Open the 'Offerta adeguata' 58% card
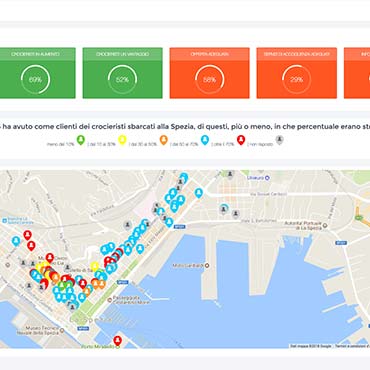 pyautogui.click(x=209, y=73)
